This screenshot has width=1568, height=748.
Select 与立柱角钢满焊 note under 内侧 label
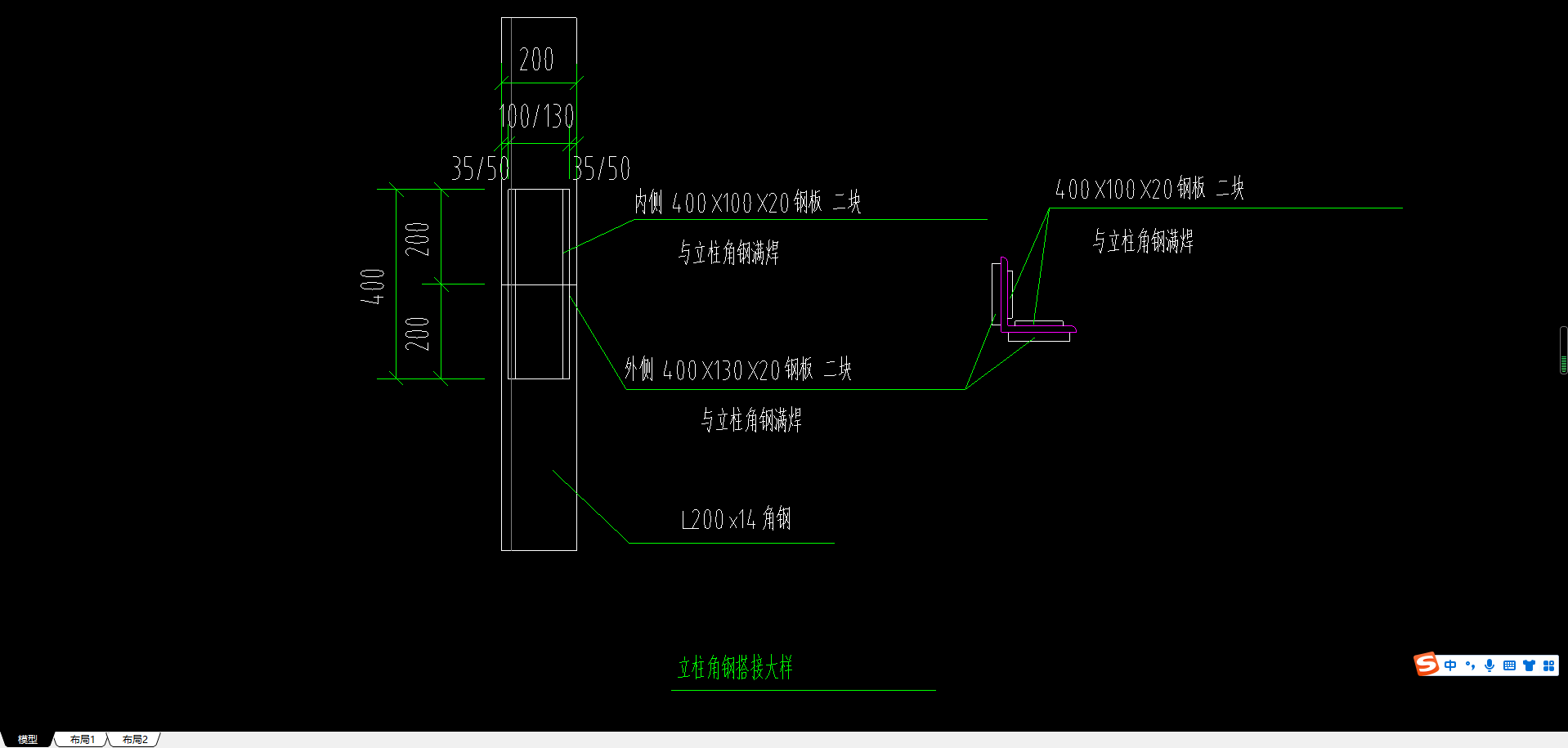click(x=728, y=252)
